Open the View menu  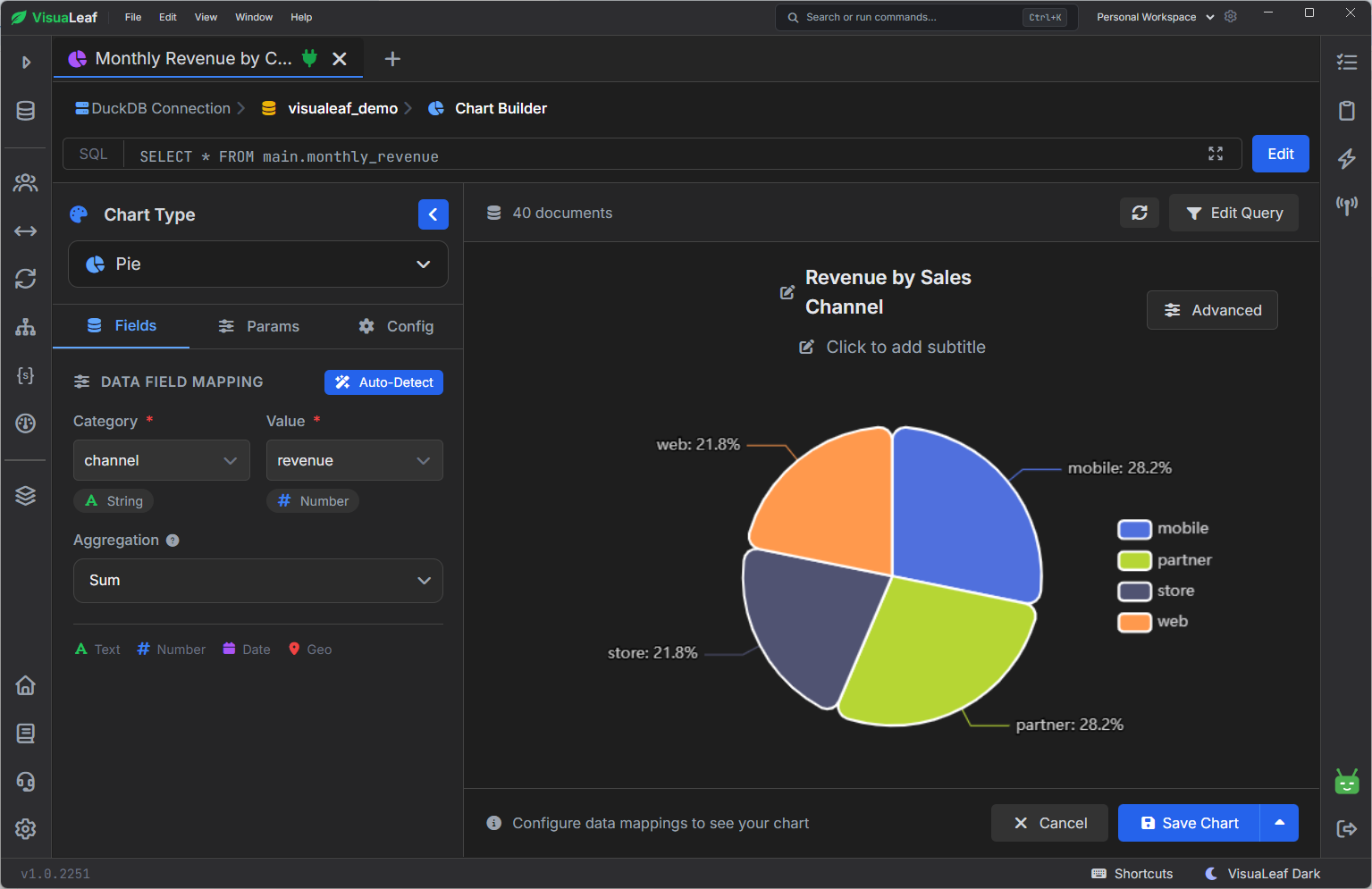[x=206, y=17]
